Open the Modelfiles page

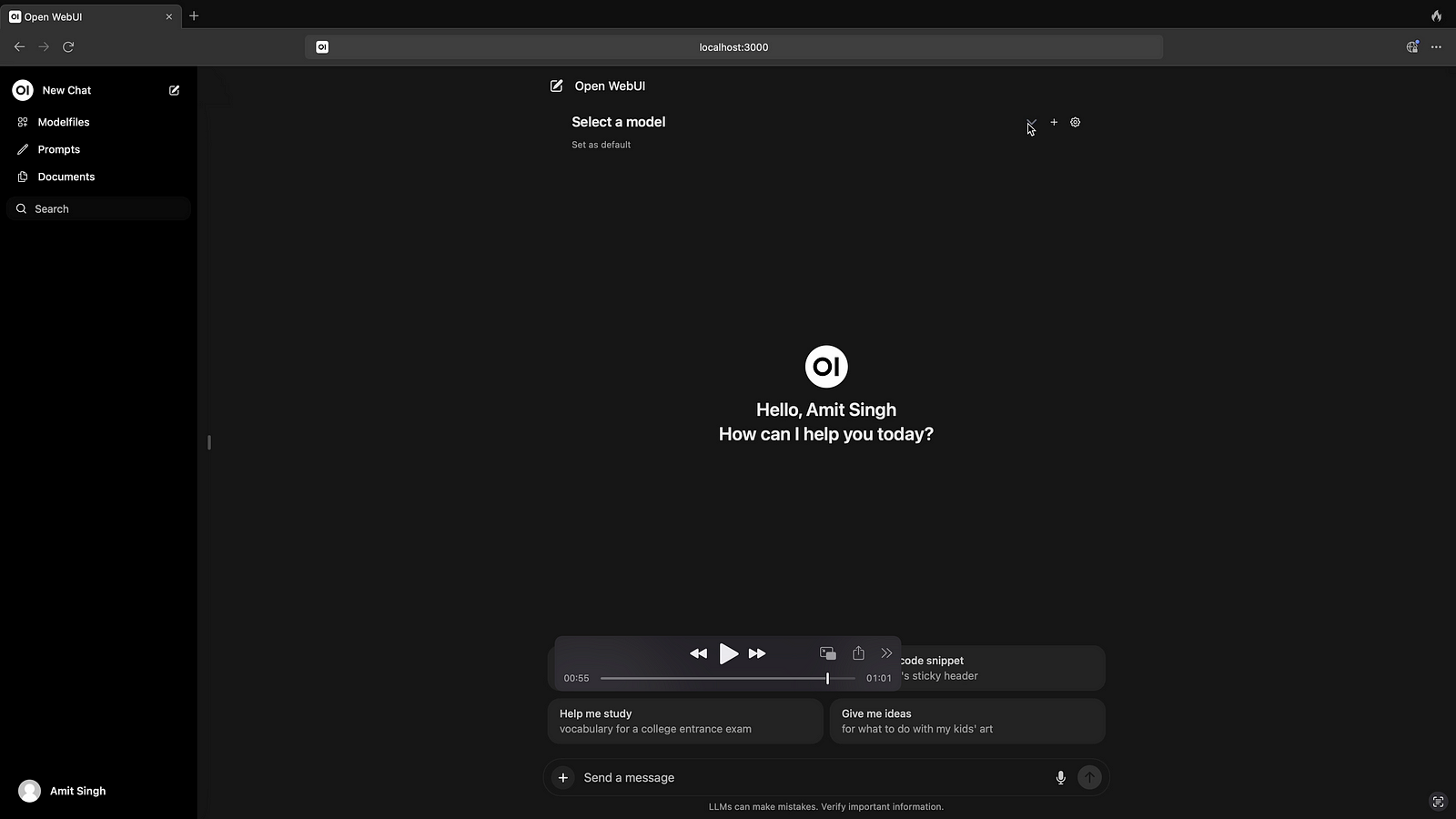pos(63,122)
